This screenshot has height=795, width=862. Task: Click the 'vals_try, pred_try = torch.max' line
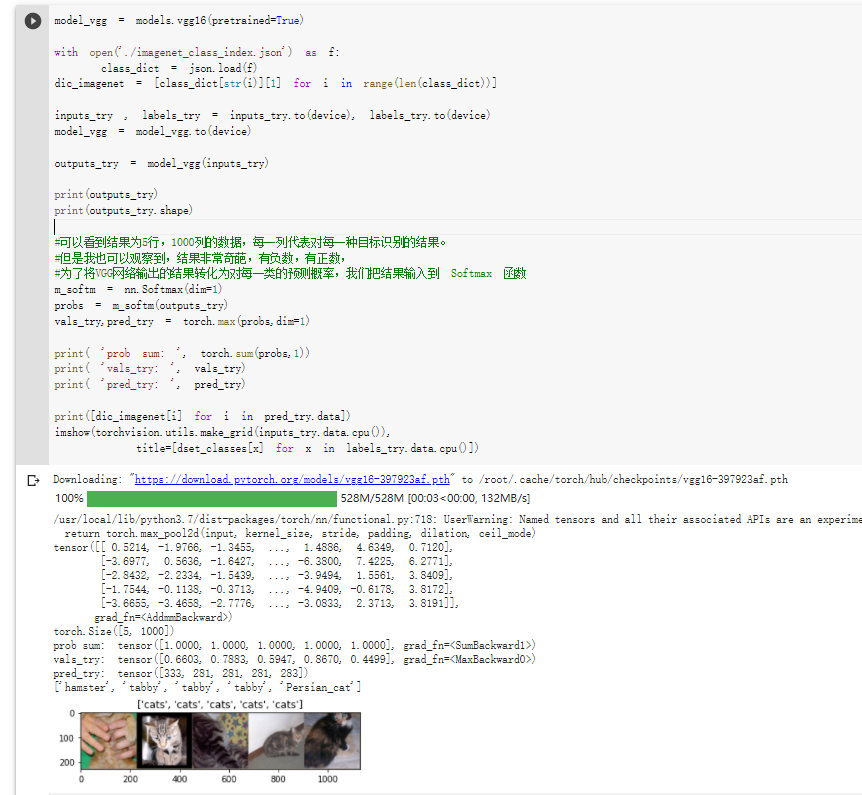pyautogui.click(x=181, y=321)
